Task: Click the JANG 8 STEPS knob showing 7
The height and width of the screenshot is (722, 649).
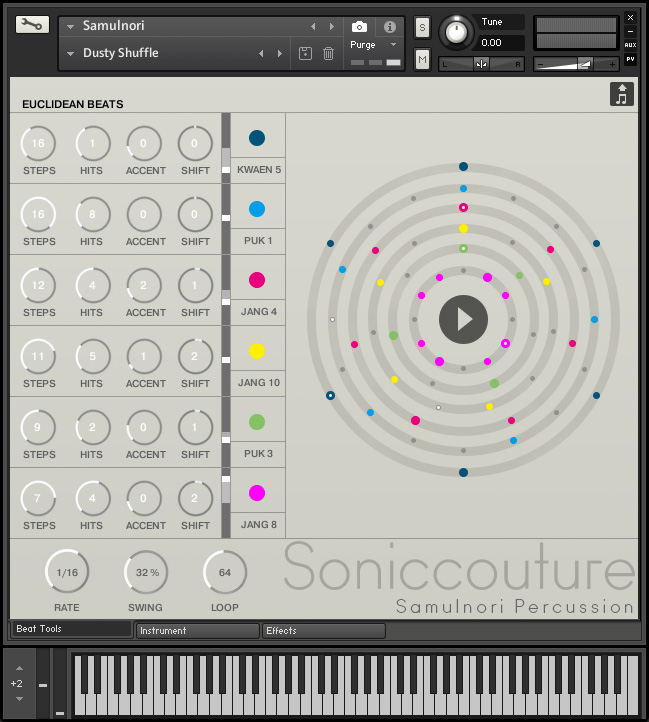Action: click(38, 499)
